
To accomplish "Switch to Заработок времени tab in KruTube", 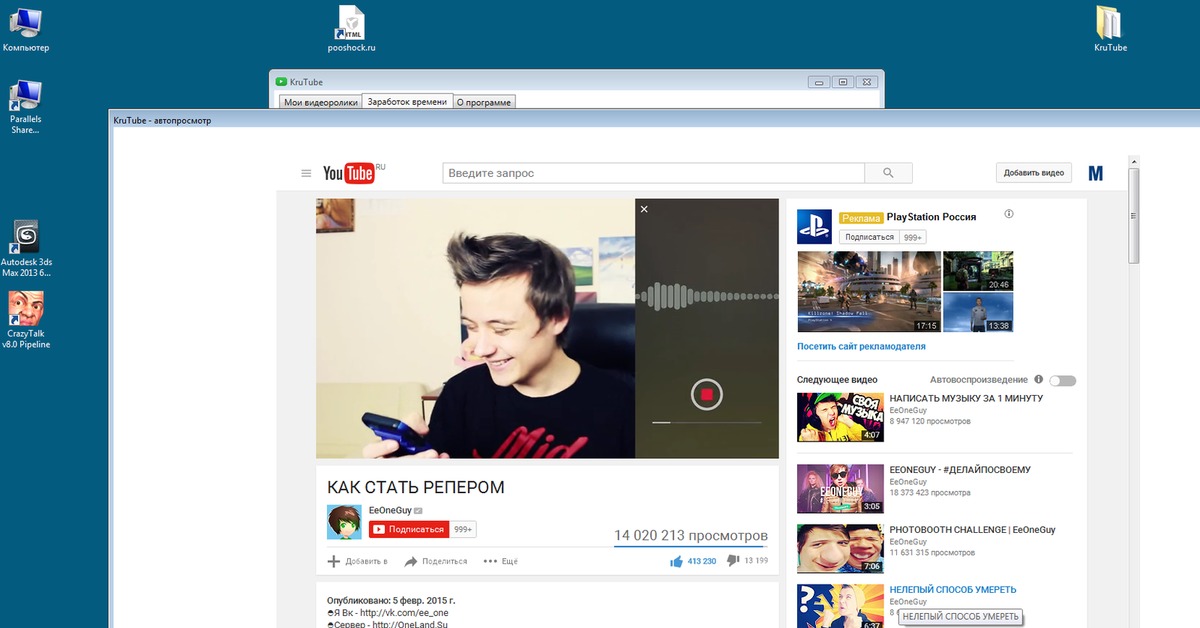I will [407, 101].
